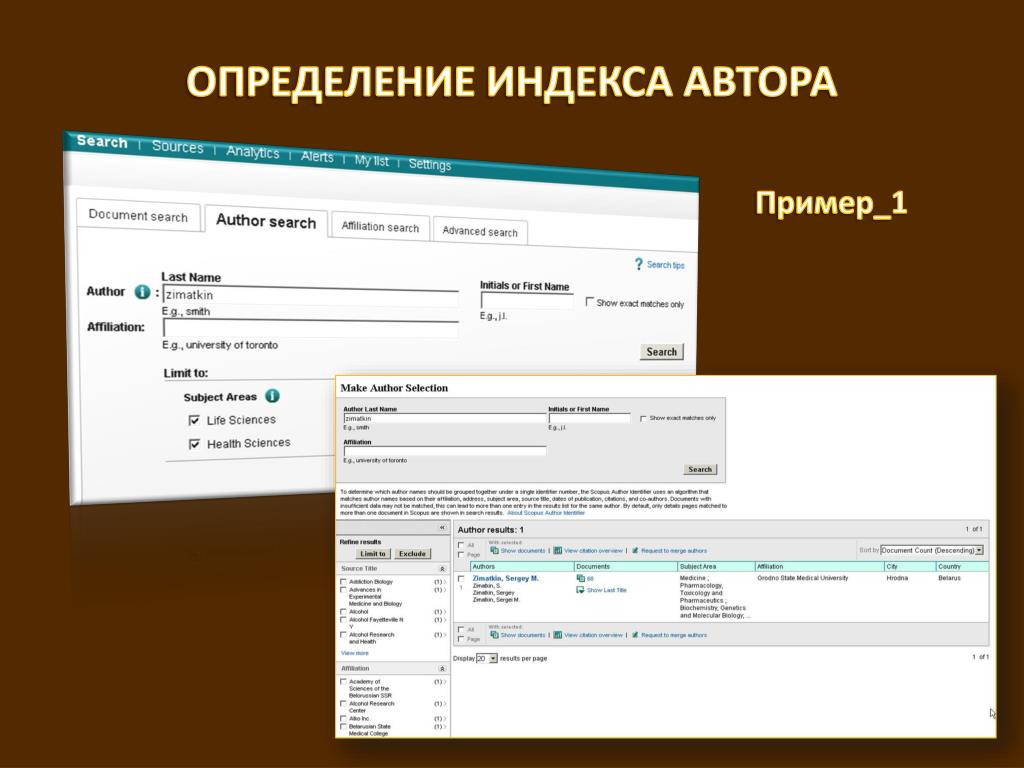Open About Scopus Author Identifier link
Screen dimensions: 1024x768
[546, 513]
